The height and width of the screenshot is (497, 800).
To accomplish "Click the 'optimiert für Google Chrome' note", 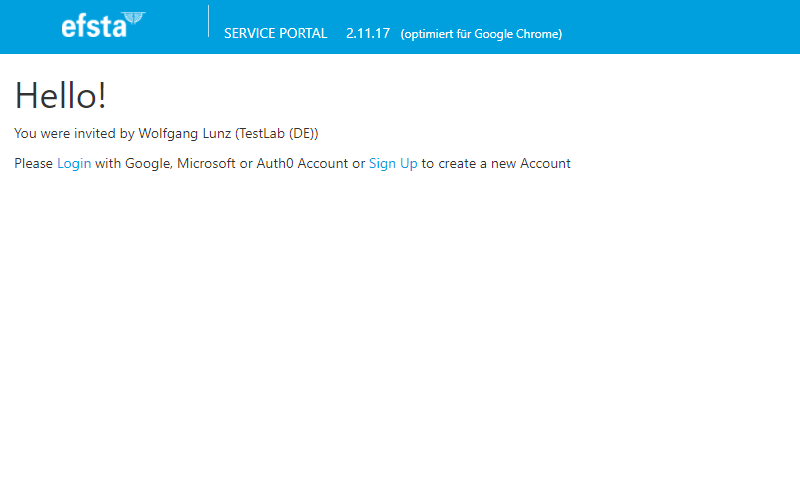I will point(481,34).
